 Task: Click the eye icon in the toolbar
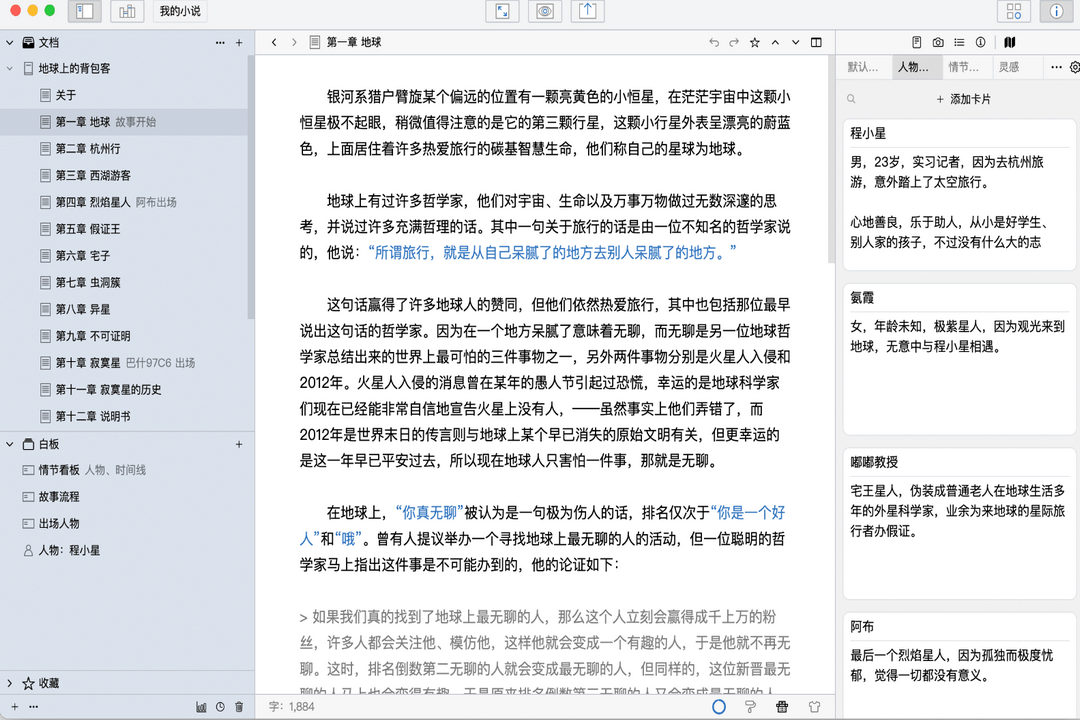[x=545, y=11]
